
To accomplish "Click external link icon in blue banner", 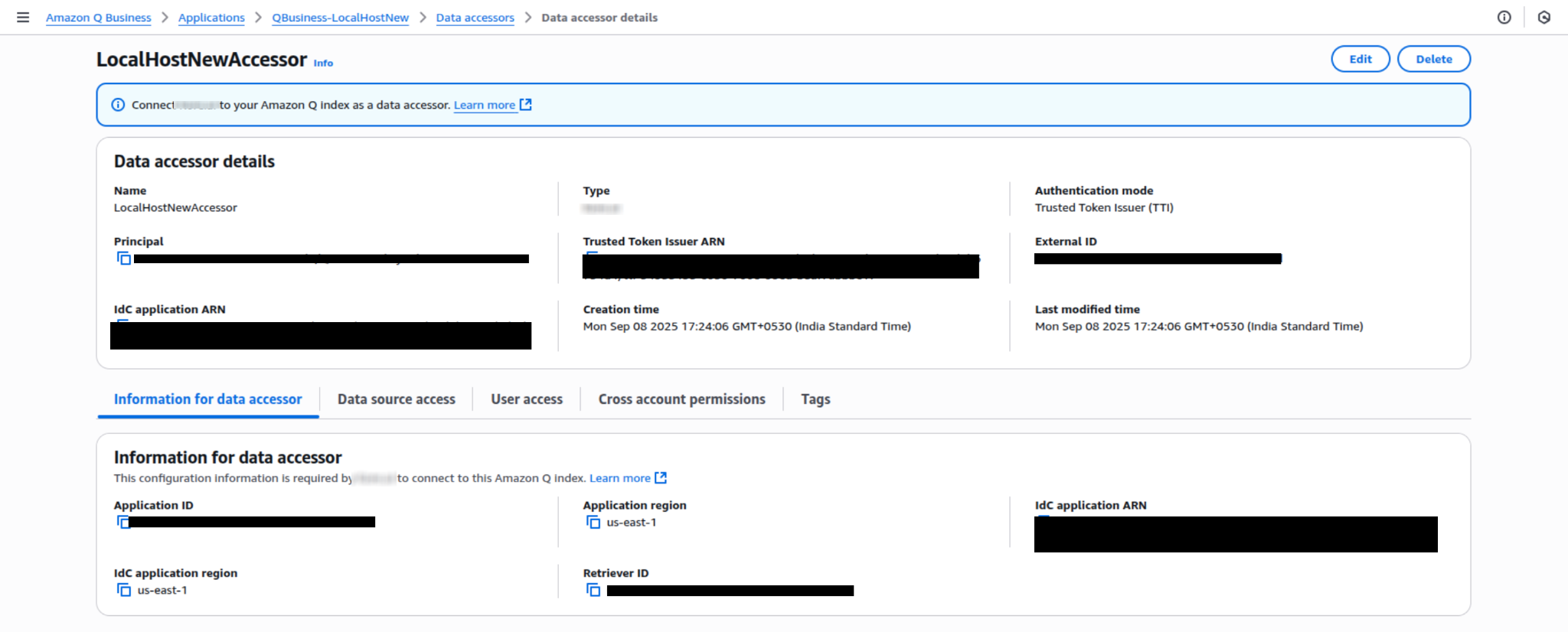I will point(526,105).
